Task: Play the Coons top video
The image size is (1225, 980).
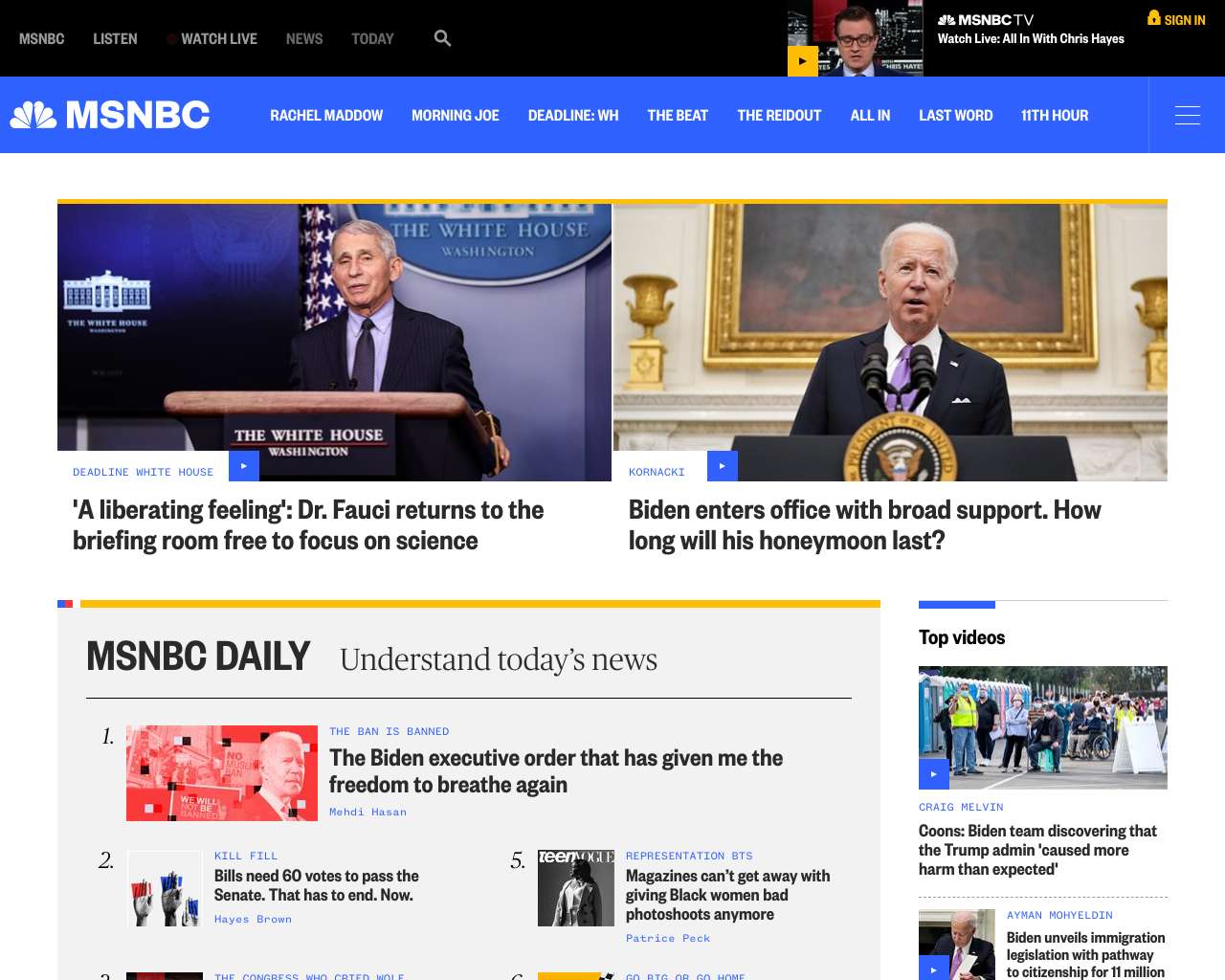Action: 934,774
